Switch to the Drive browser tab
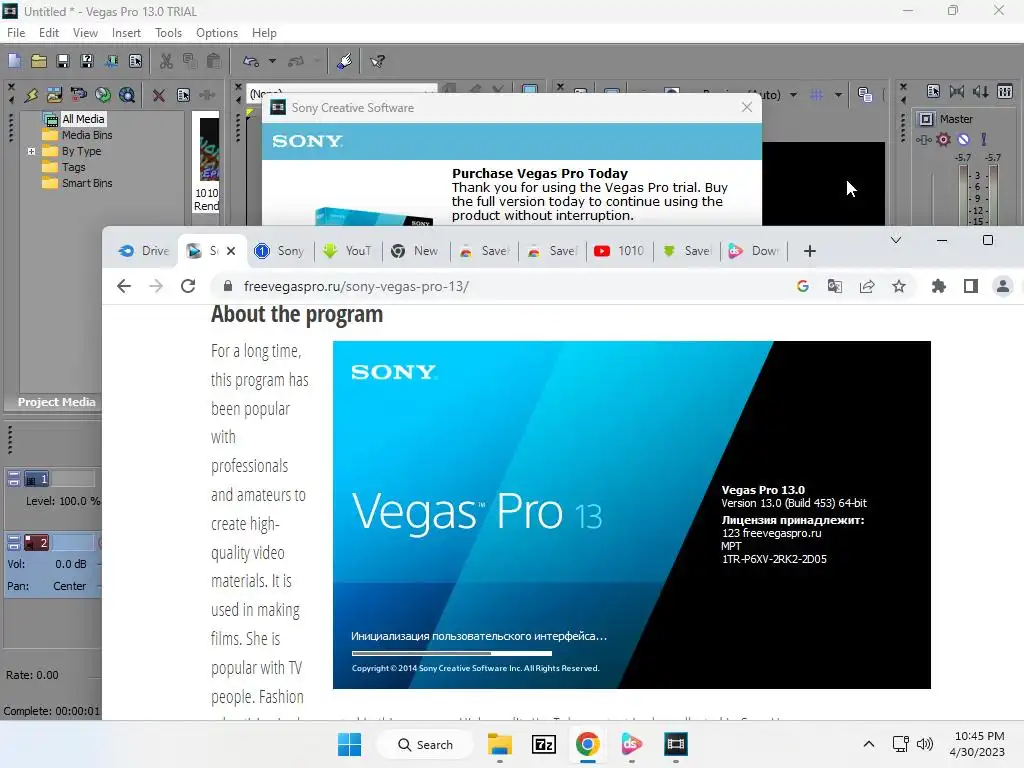 (x=144, y=251)
